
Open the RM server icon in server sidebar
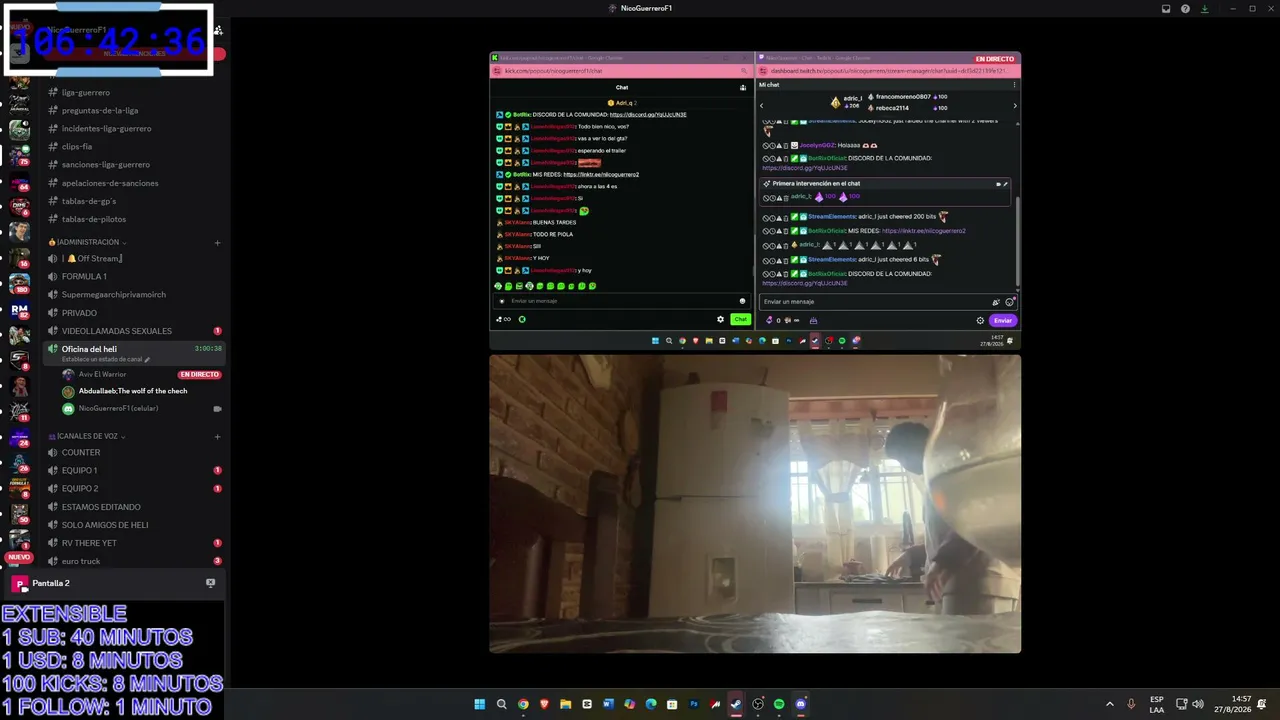pos(19,311)
